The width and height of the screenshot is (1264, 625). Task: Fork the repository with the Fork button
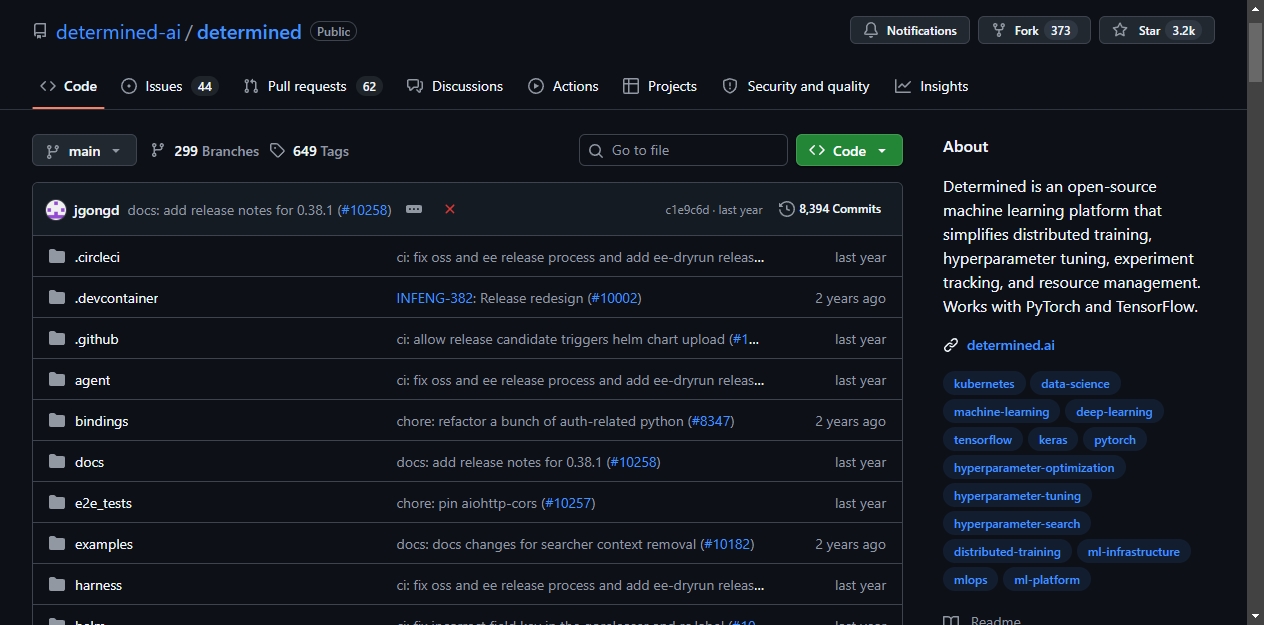coord(1034,31)
